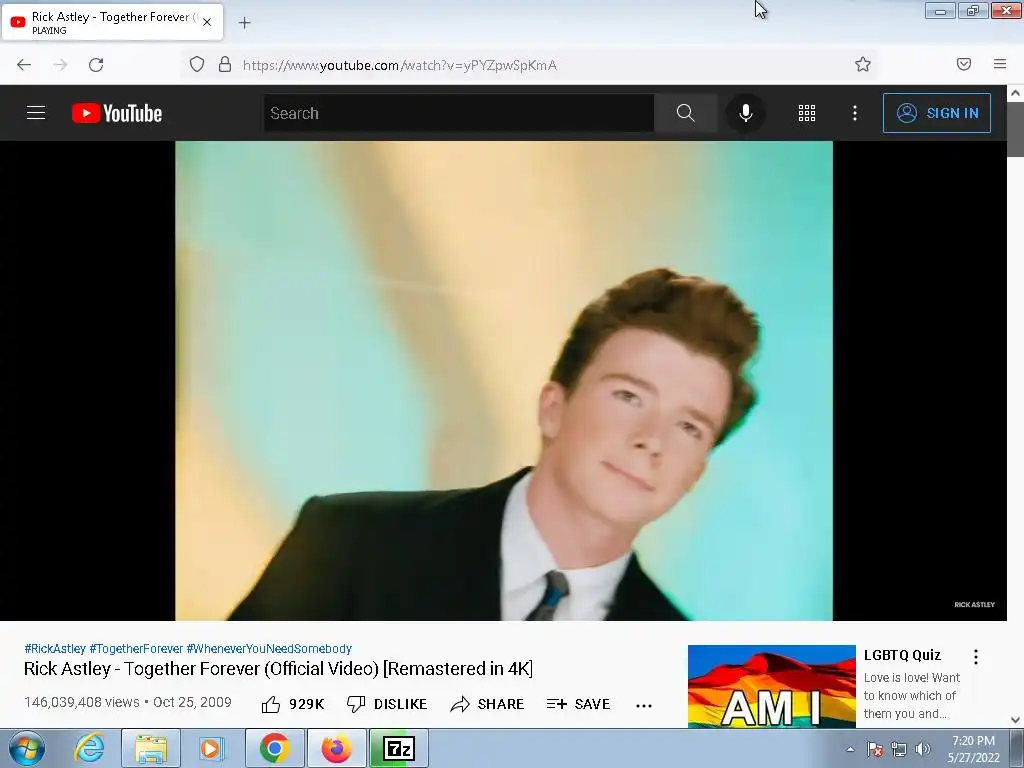Click the URL address bar
The width and height of the screenshot is (1024, 768).
[529, 65]
